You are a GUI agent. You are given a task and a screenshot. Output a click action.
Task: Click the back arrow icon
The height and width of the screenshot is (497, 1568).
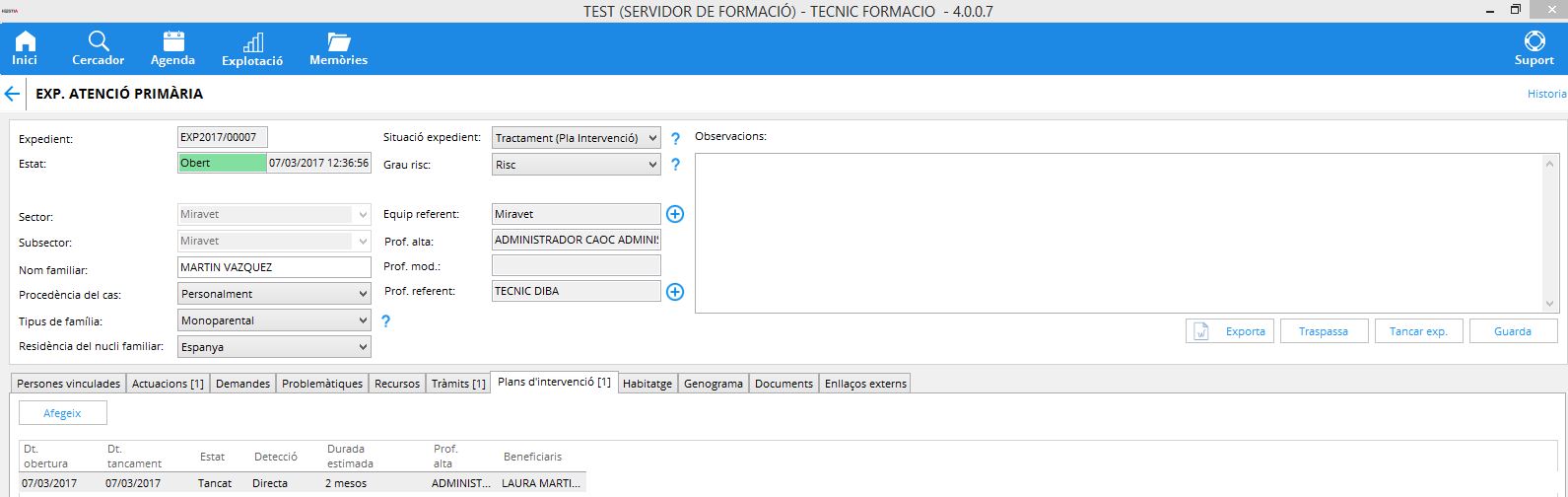point(12,95)
